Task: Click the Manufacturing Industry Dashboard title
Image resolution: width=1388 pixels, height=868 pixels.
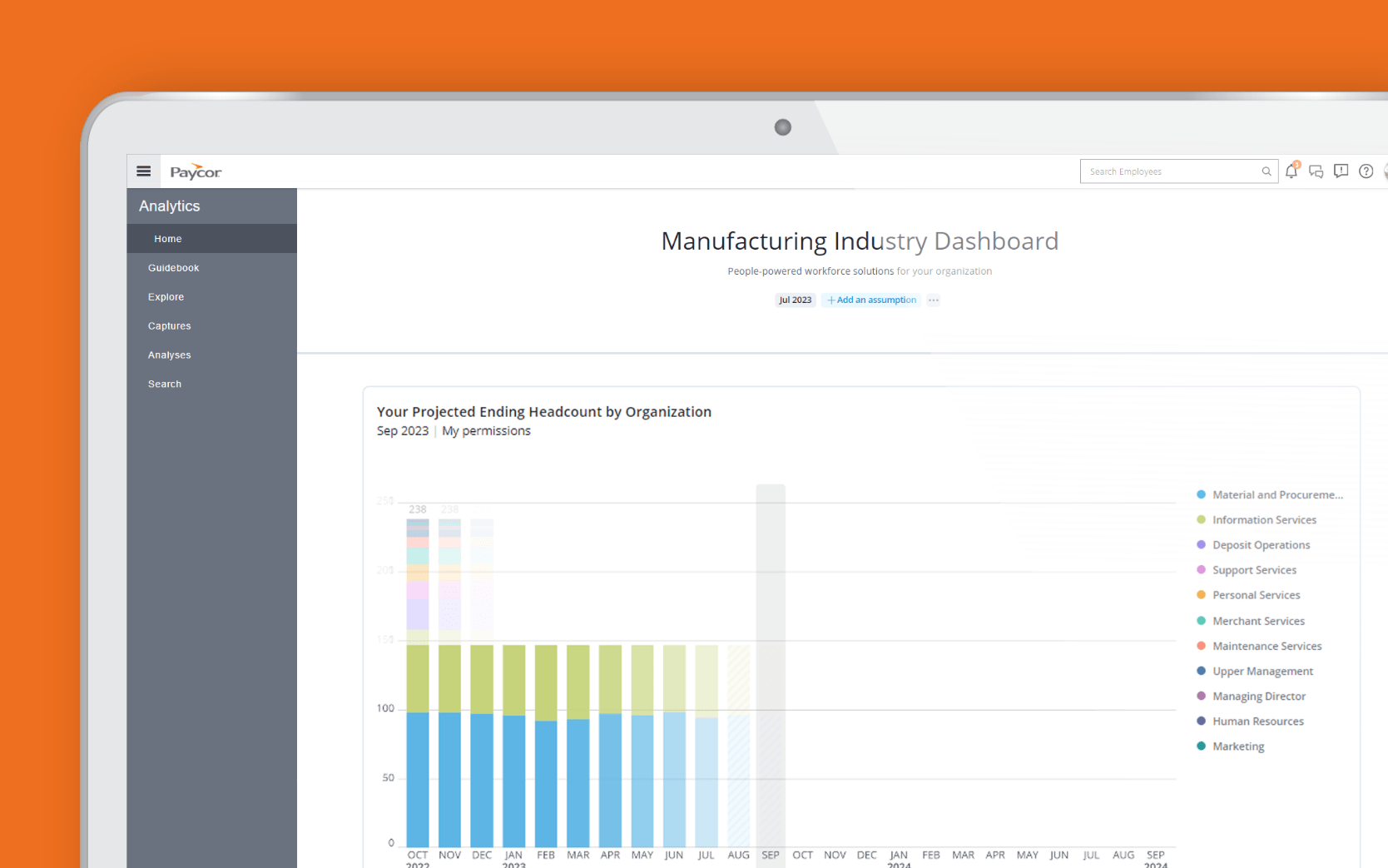Action: coord(860,241)
